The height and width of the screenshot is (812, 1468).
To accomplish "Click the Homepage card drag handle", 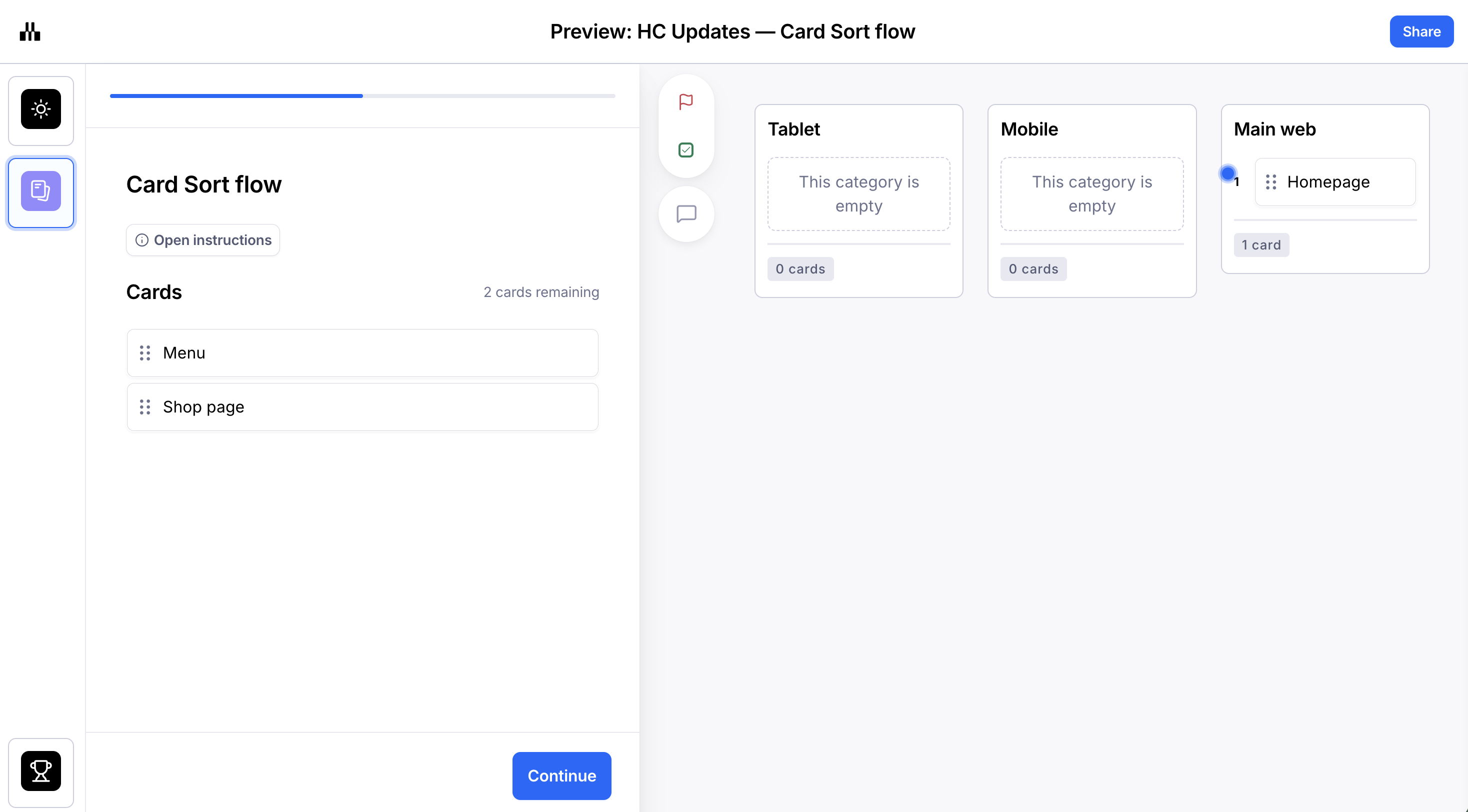I will [x=1271, y=182].
